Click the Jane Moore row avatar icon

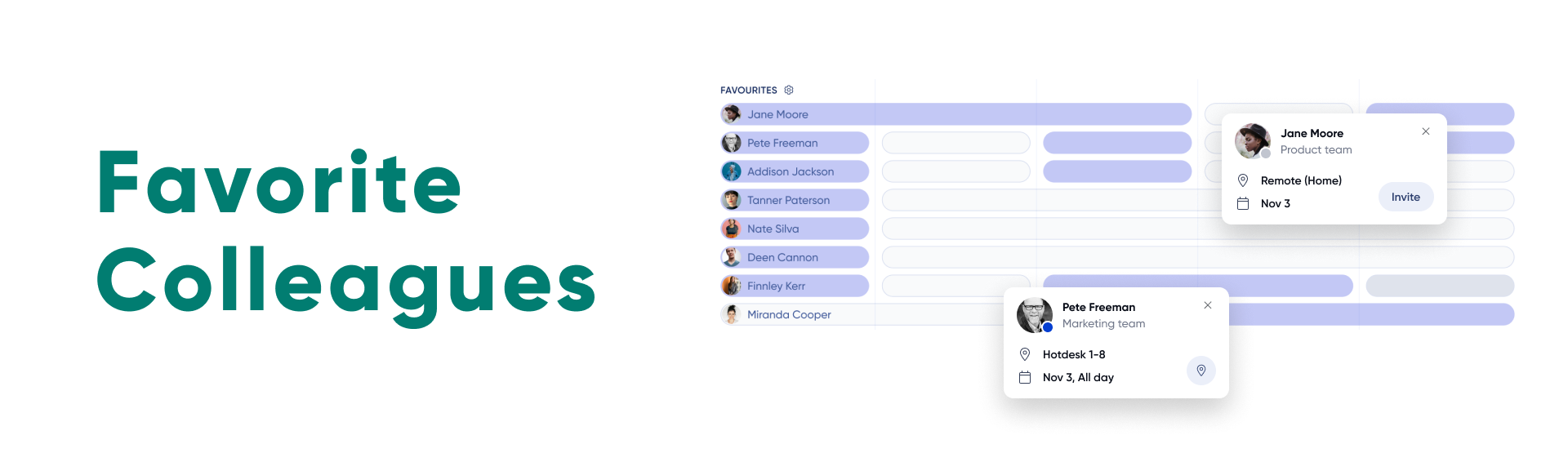point(732,114)
